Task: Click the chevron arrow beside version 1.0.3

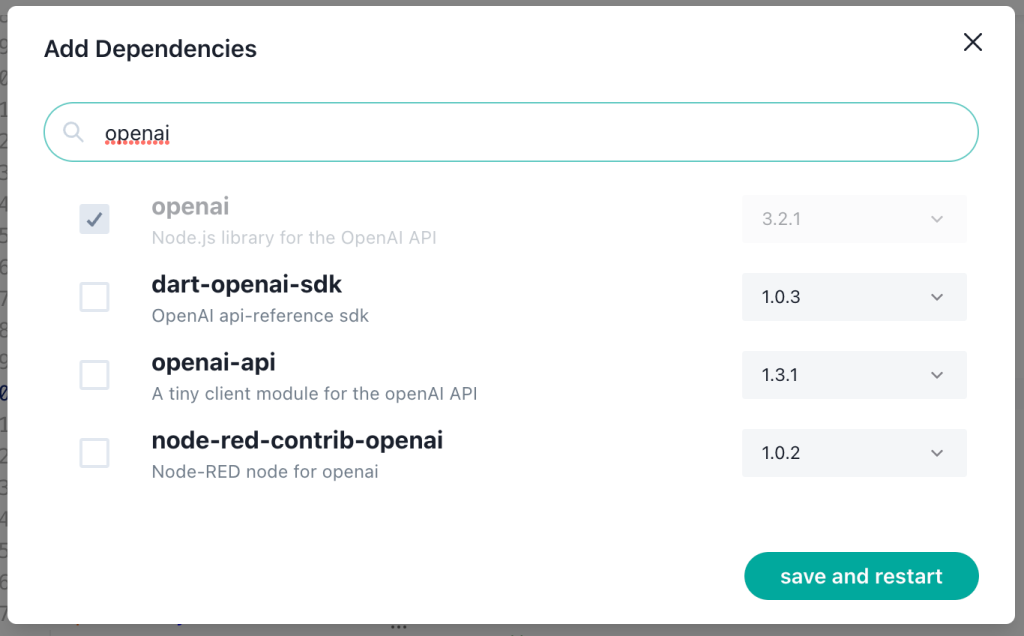Action: 937,297
